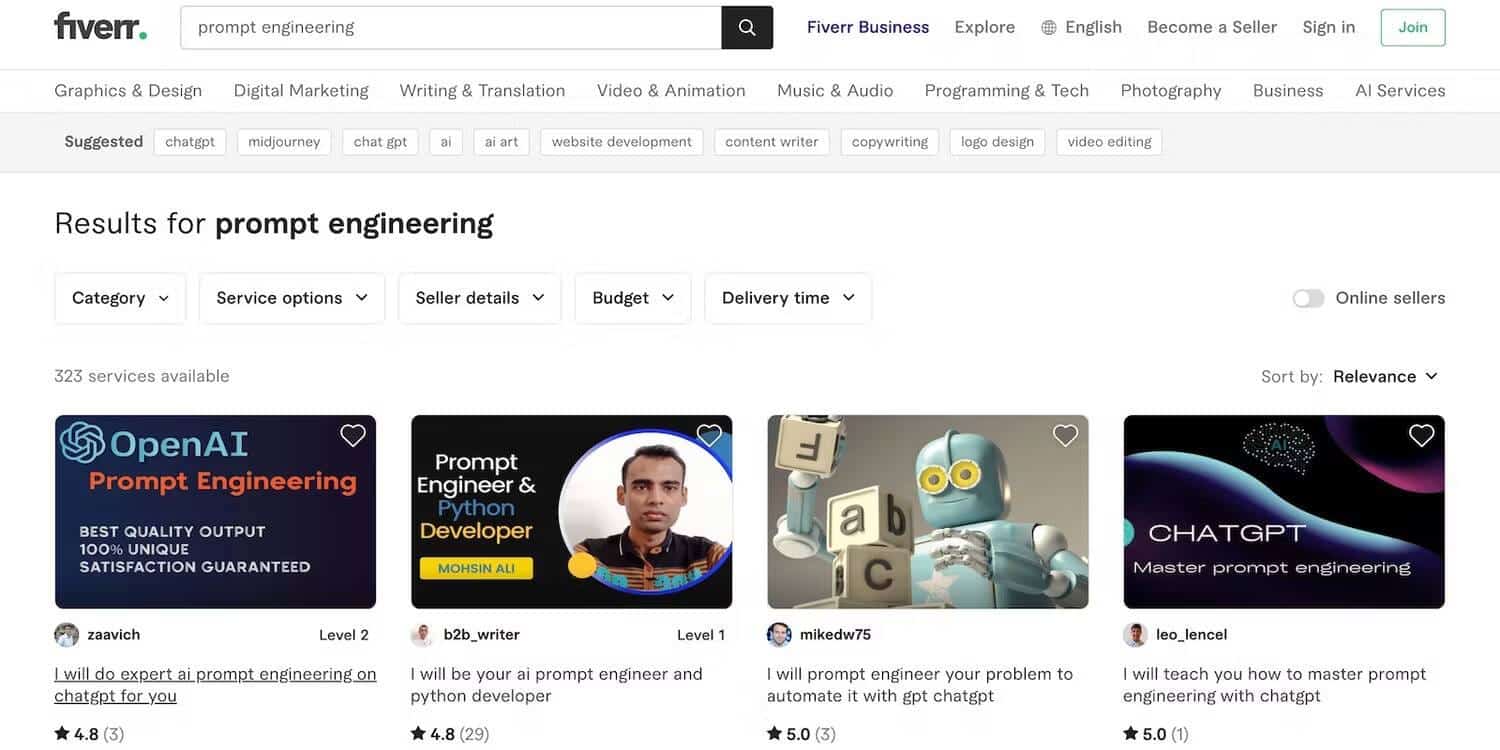Open zaavich seller profile avatar
Screen dimensions: 1500x750
pyautogui.click(x=67, y=635)
